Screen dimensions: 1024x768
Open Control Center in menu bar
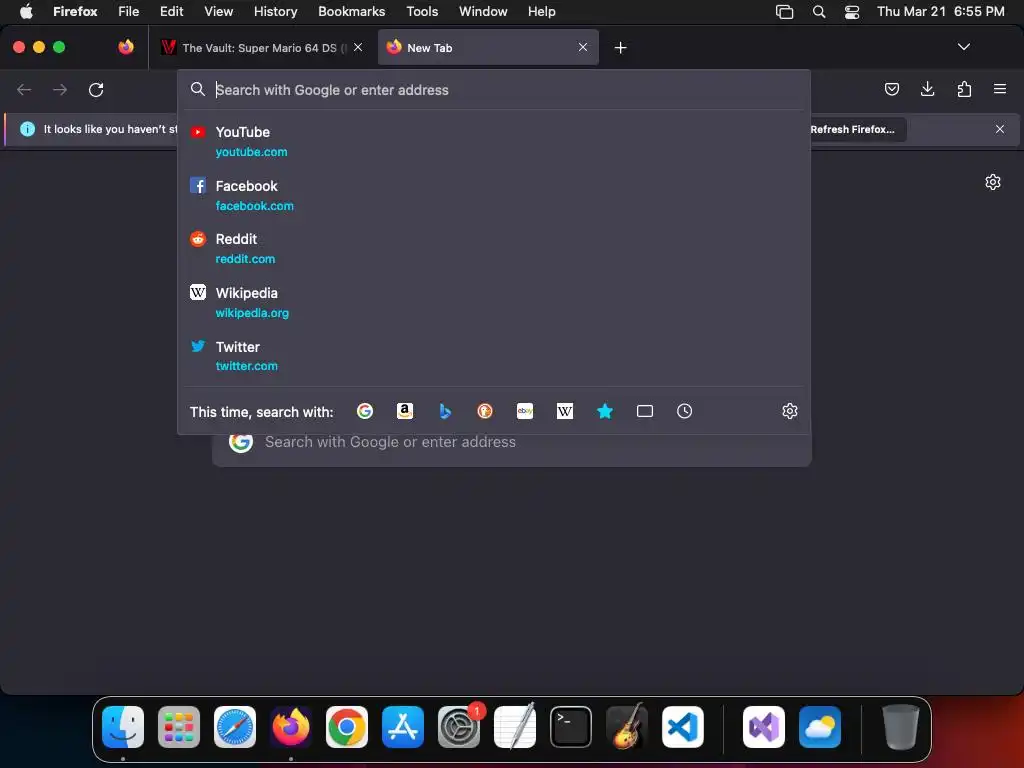(852, 12)
